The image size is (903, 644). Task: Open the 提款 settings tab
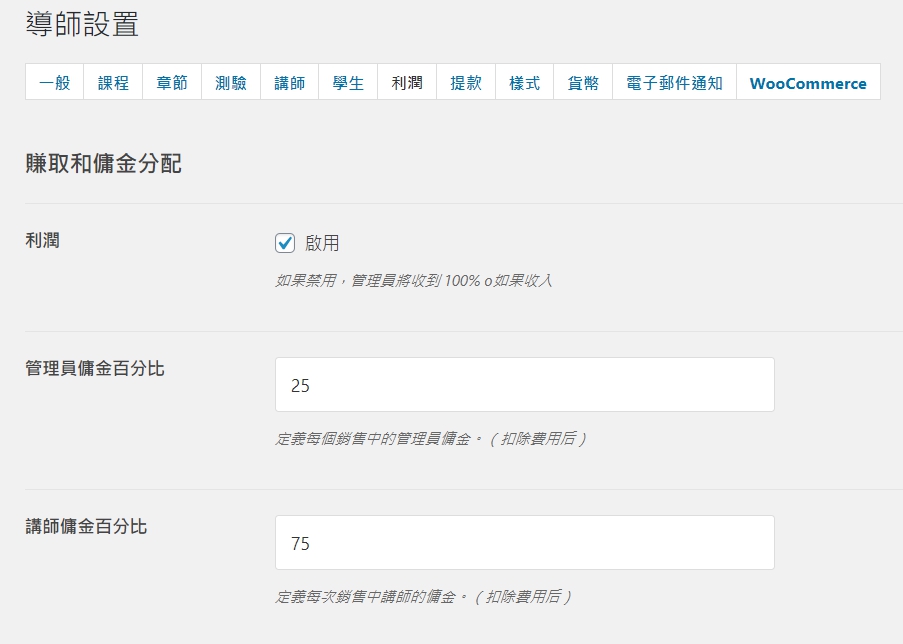466,82
